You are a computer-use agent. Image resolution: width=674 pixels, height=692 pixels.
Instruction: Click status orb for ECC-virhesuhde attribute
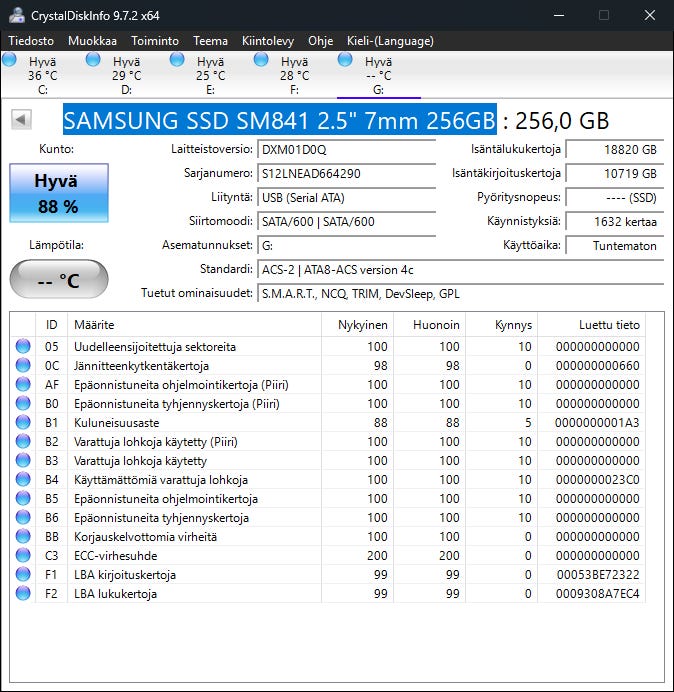click(x=23, y=556)
